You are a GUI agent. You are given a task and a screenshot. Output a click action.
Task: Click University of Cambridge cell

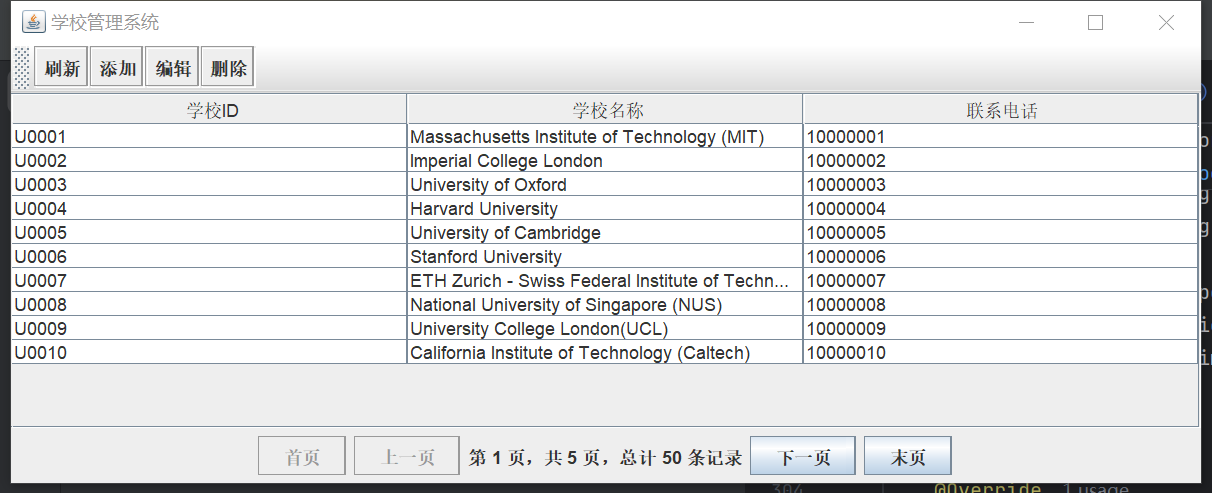pyautogui.click(x=604, y=233)
